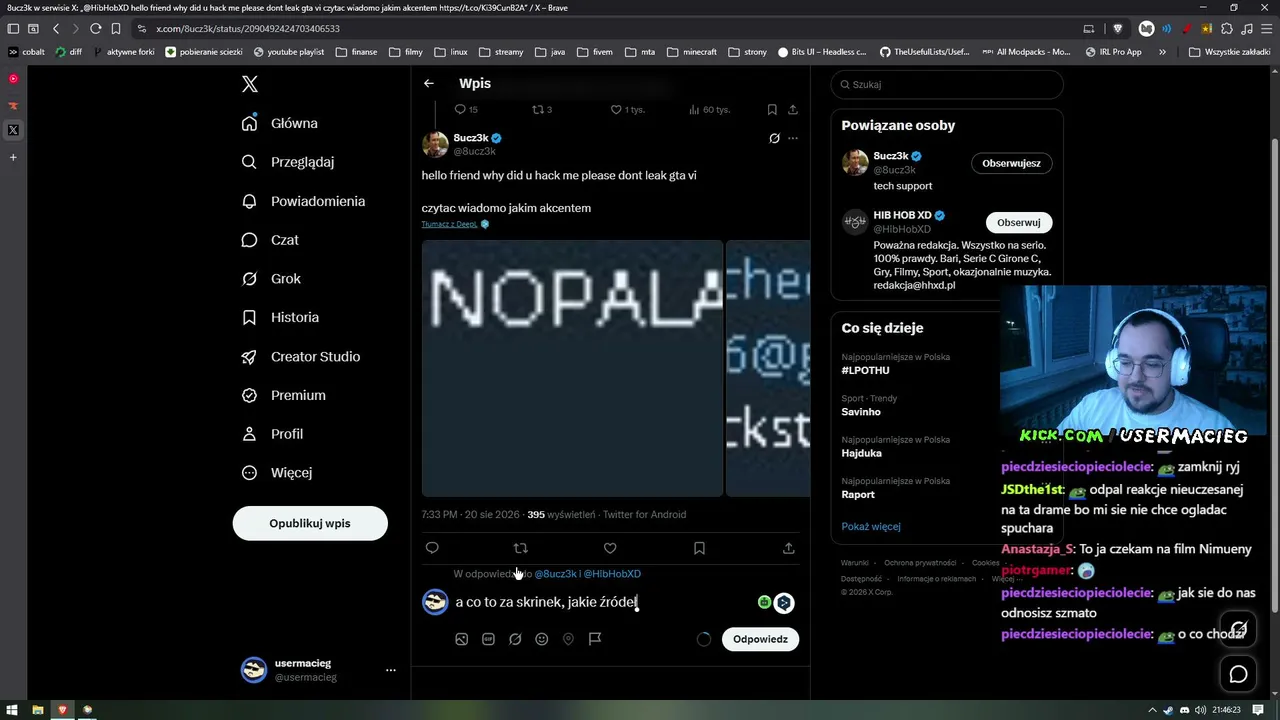Open the Raport trending topic
This screenshot has height=720, width=1280.
click(858, 494)
